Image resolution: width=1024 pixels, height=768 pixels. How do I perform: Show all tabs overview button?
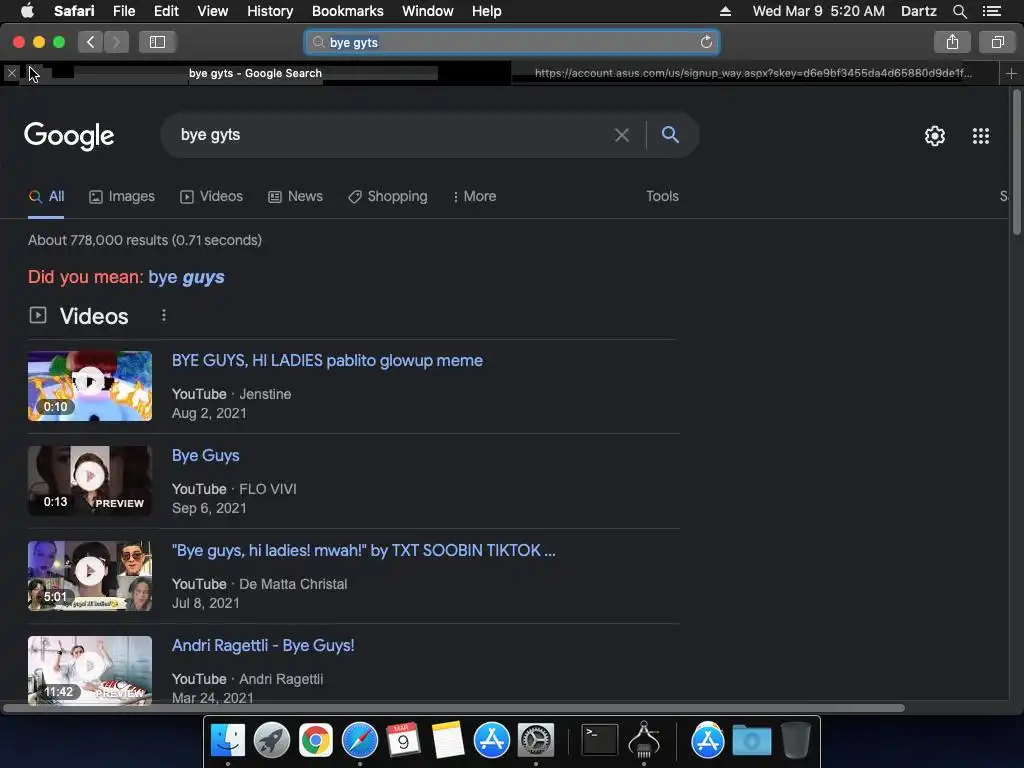[997, 42]
